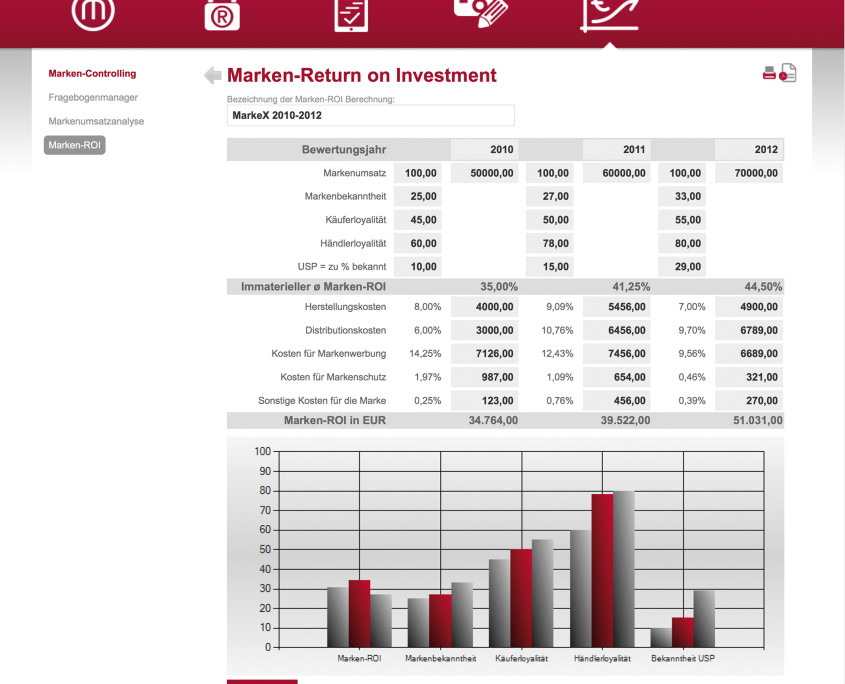
Task: Edit Markenumsatz value 70000,00
Action: point(749,173)
